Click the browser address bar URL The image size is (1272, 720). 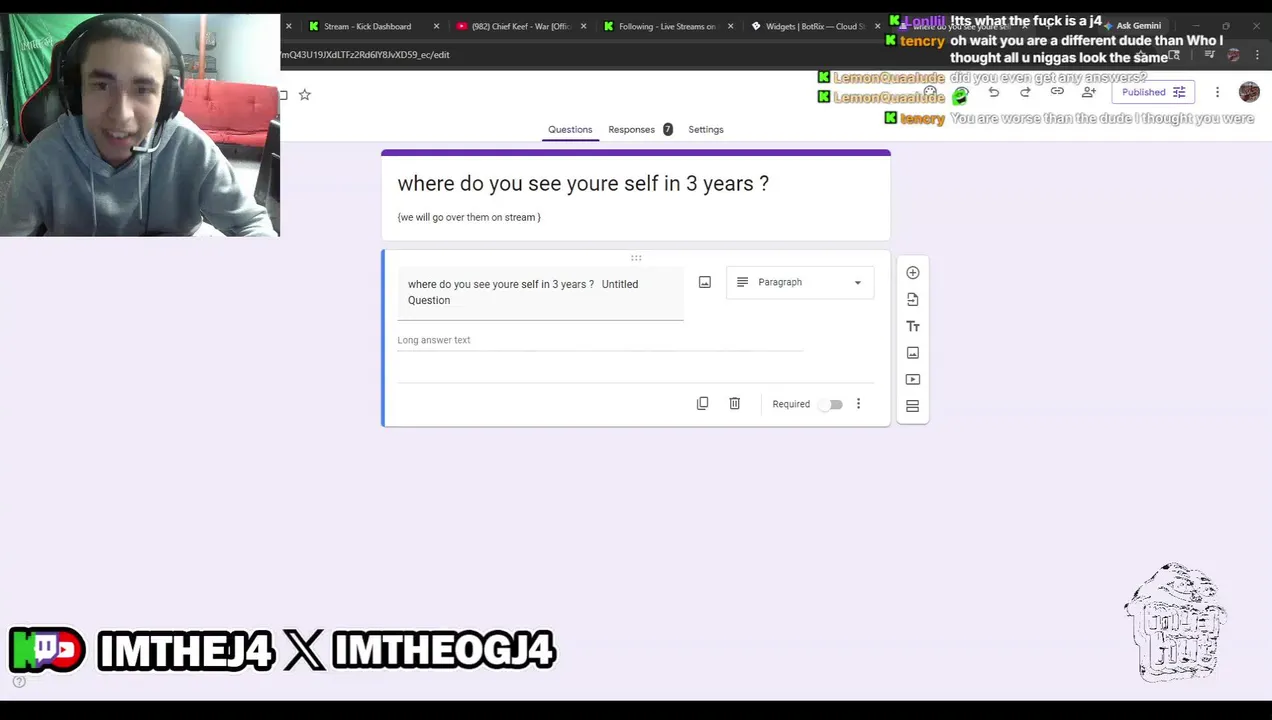366,55
